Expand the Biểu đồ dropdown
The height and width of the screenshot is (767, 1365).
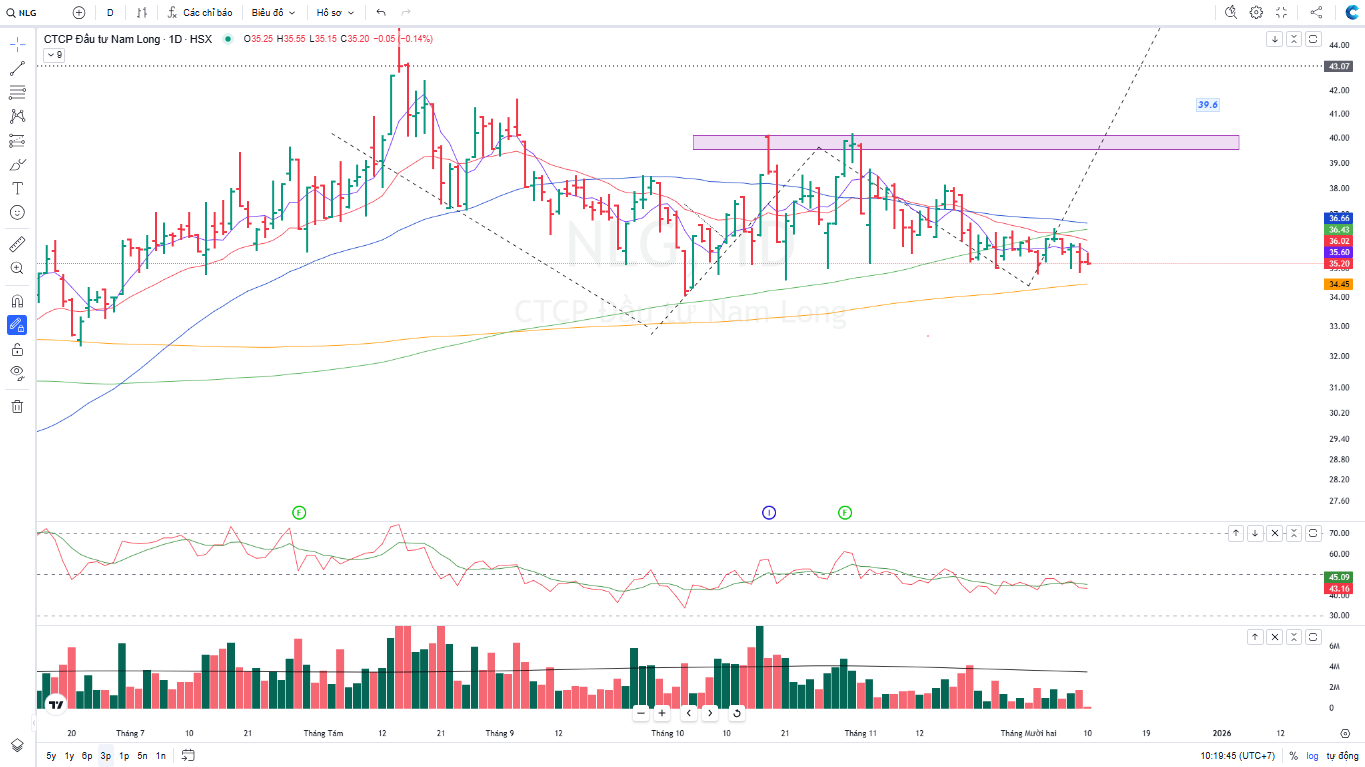pyautogui.click(x=273, y=12)
